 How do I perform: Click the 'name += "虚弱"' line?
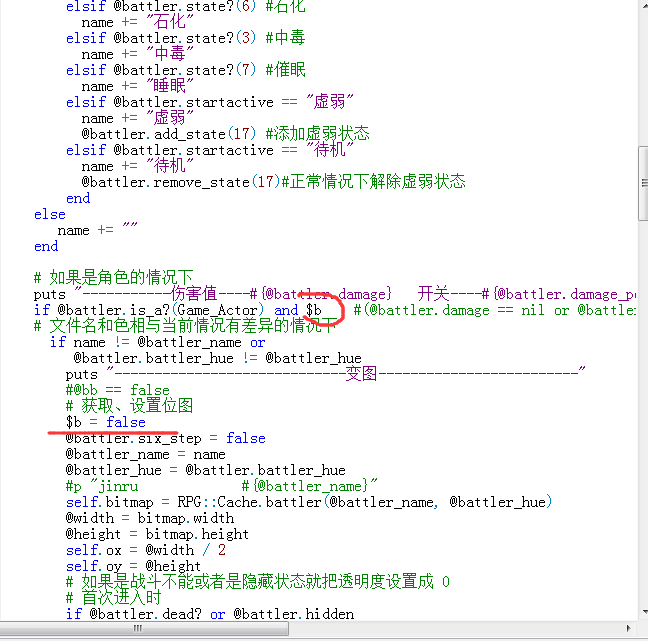(137, 118)
